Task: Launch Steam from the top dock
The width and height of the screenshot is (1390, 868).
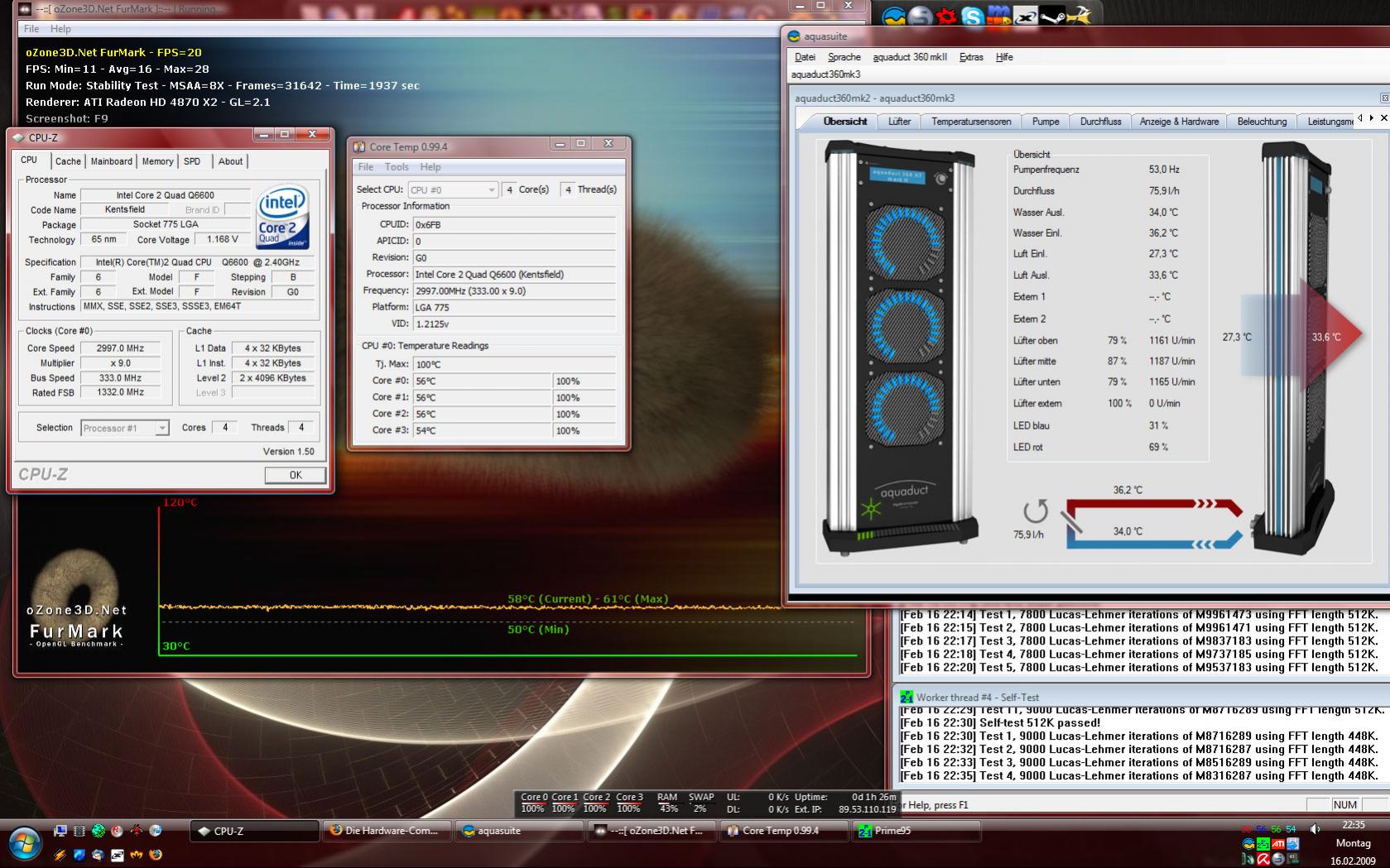Action: click(1052, 16)
